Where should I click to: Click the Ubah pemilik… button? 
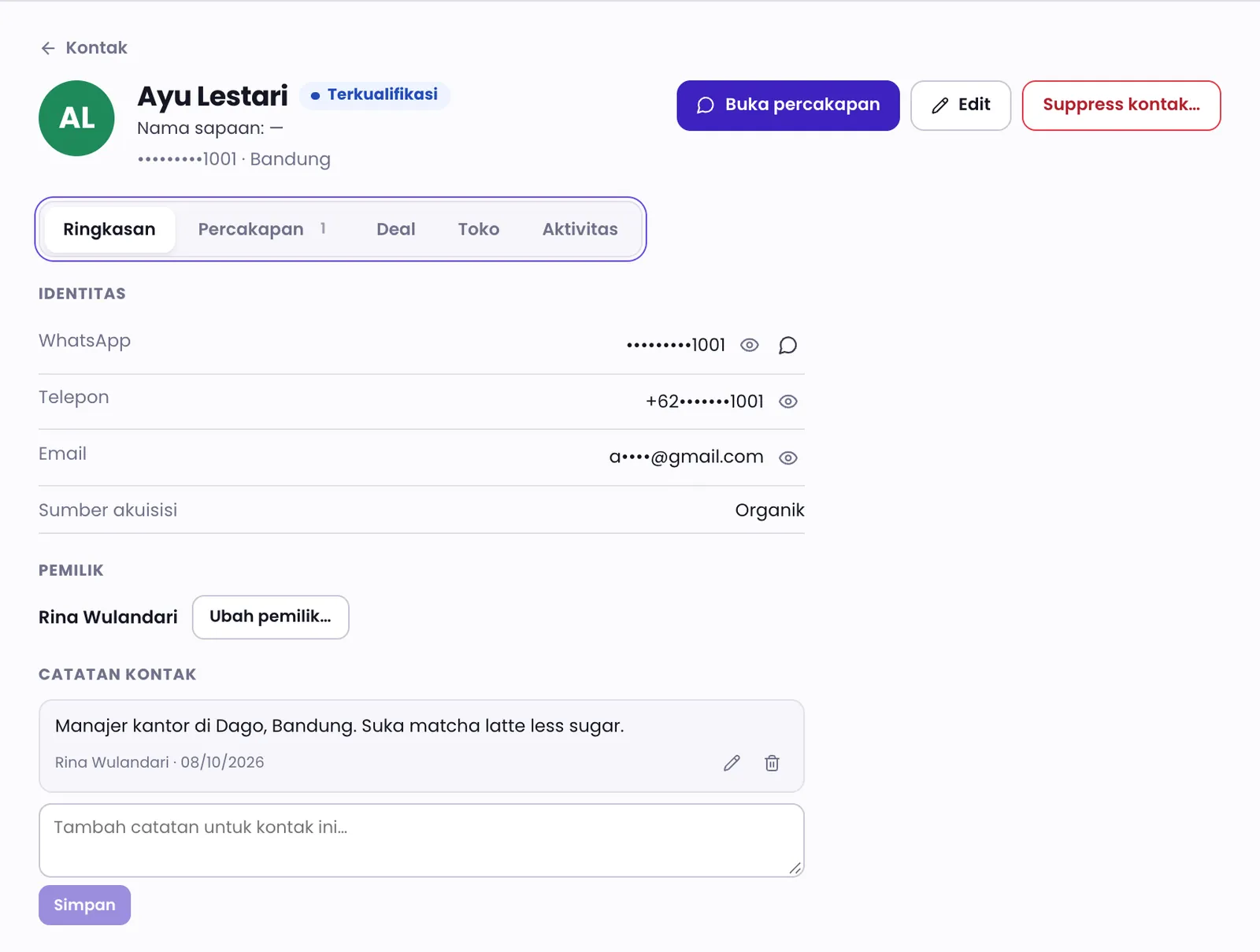pyautogui.click(x=271, y=617)
